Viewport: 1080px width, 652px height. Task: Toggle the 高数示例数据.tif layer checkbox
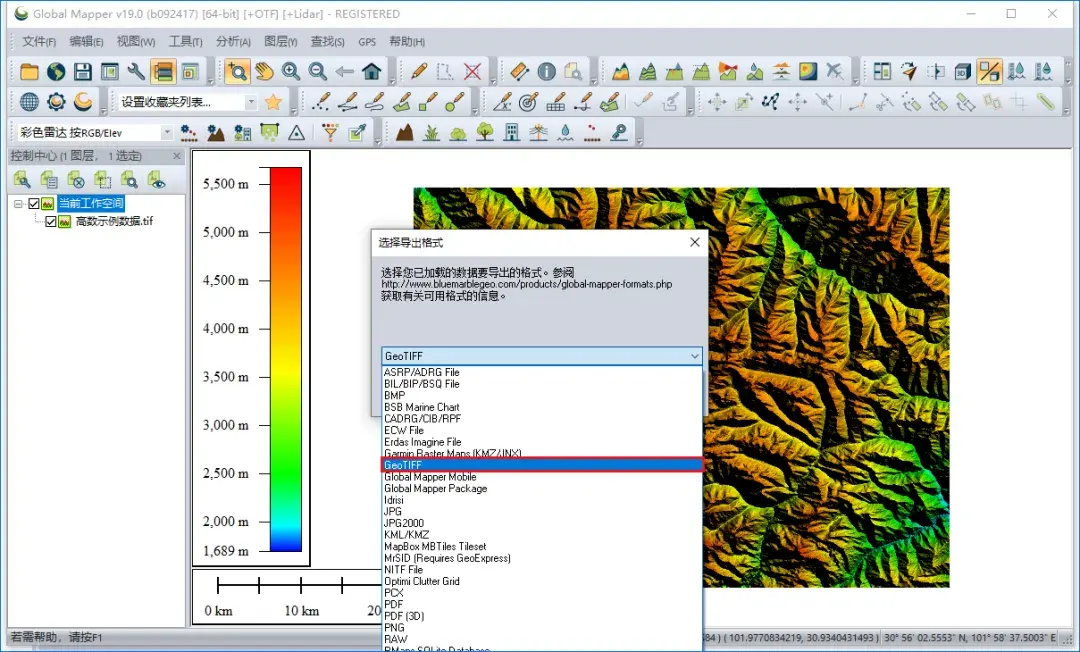51,222
